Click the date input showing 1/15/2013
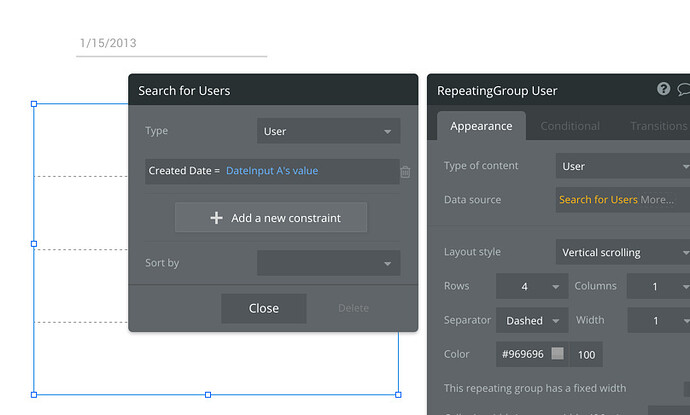Viewport: 690px width, 415px height. pos(171,44)
